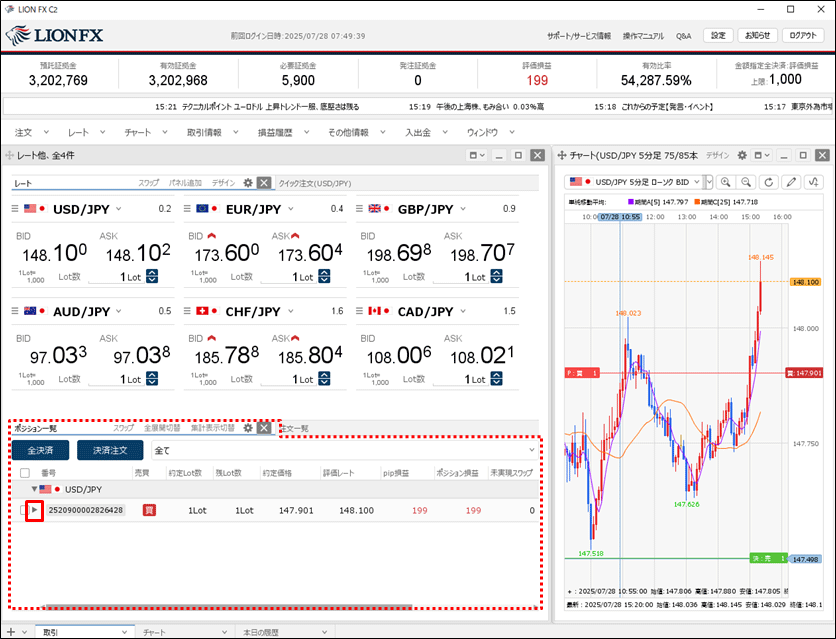Check the box for position 2520900002826428
Screen dimensions: 836x639
pos(24,510)
